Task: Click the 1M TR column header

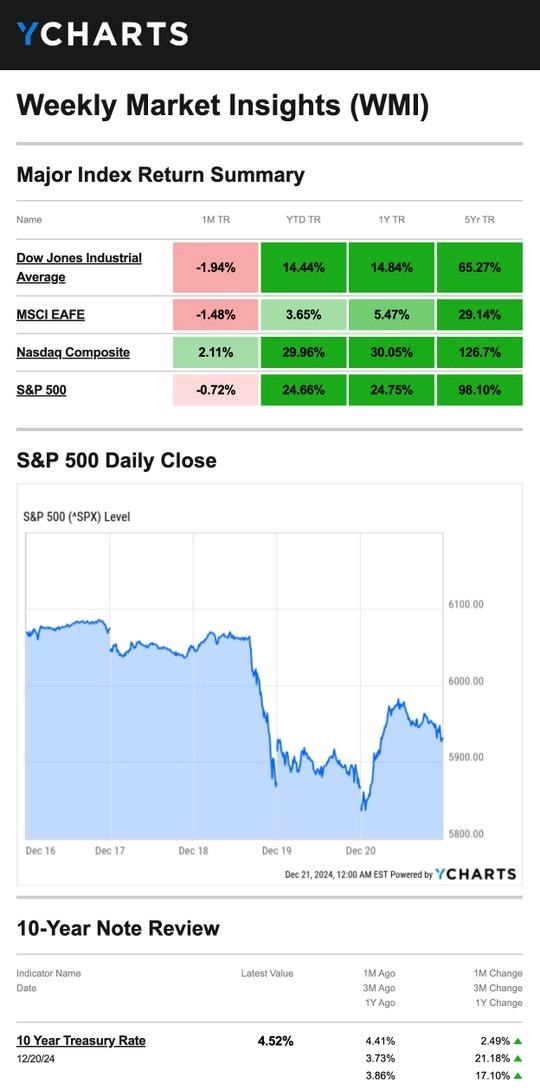Action: pyautogui.click(x=215, y=220)
